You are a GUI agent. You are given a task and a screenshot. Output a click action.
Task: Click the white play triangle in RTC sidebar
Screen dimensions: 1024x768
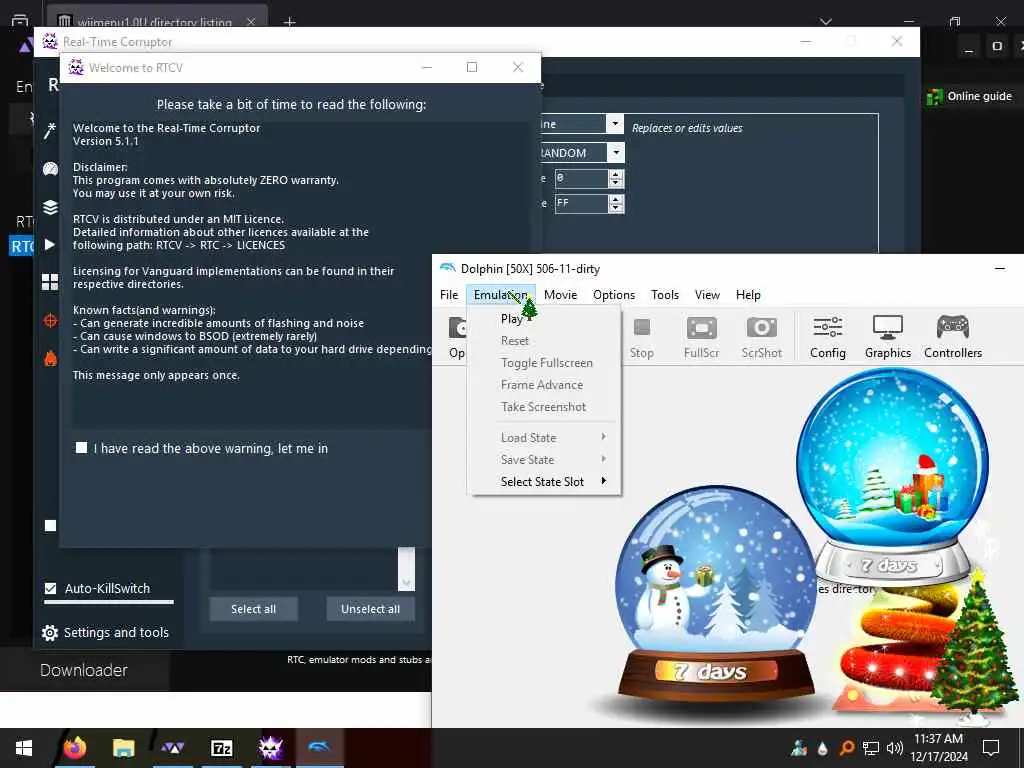point(50,245)
